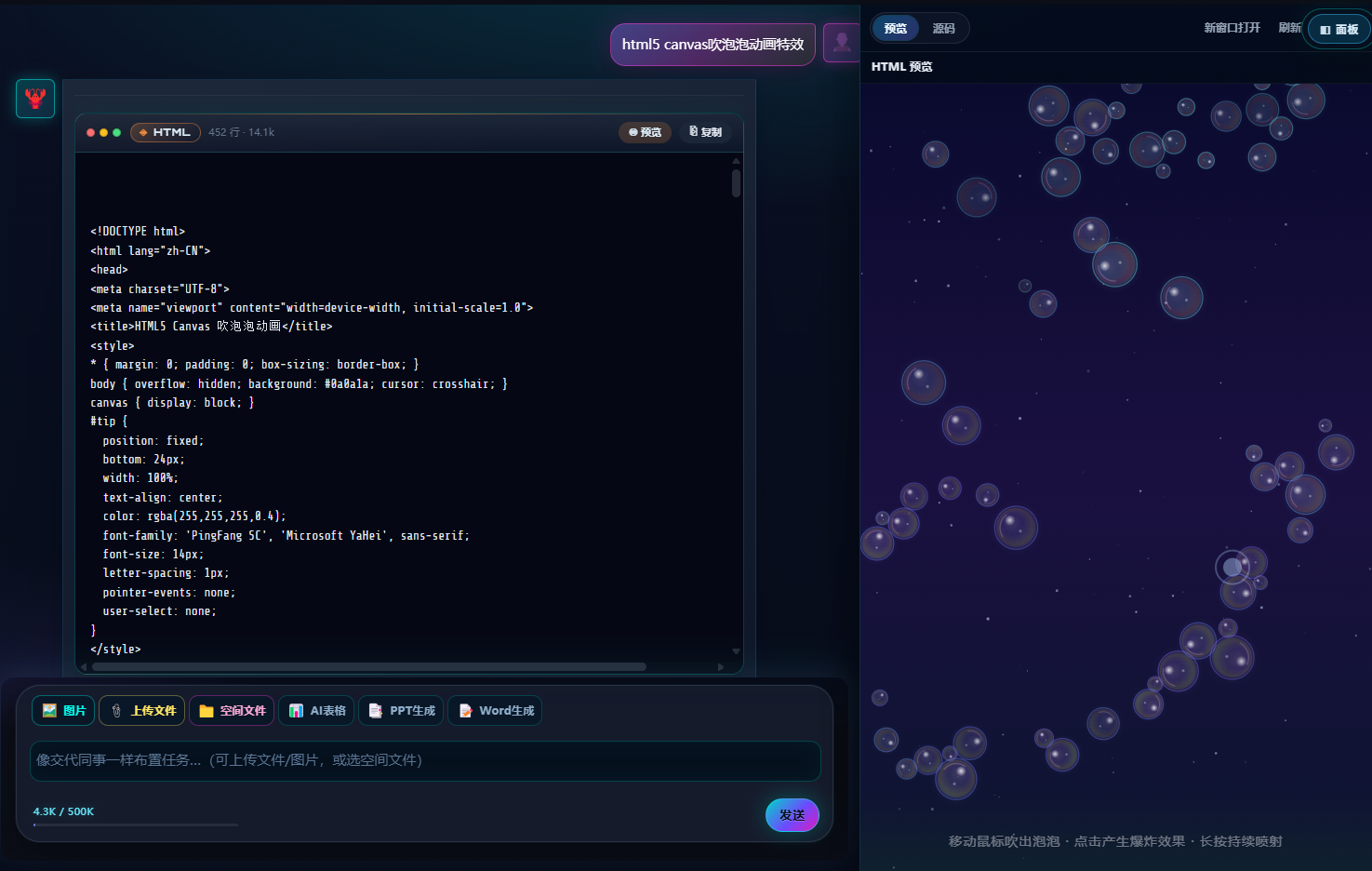Click the red lobster assistant avatar icon
The image size is (1372, 871).
(35, 99)
